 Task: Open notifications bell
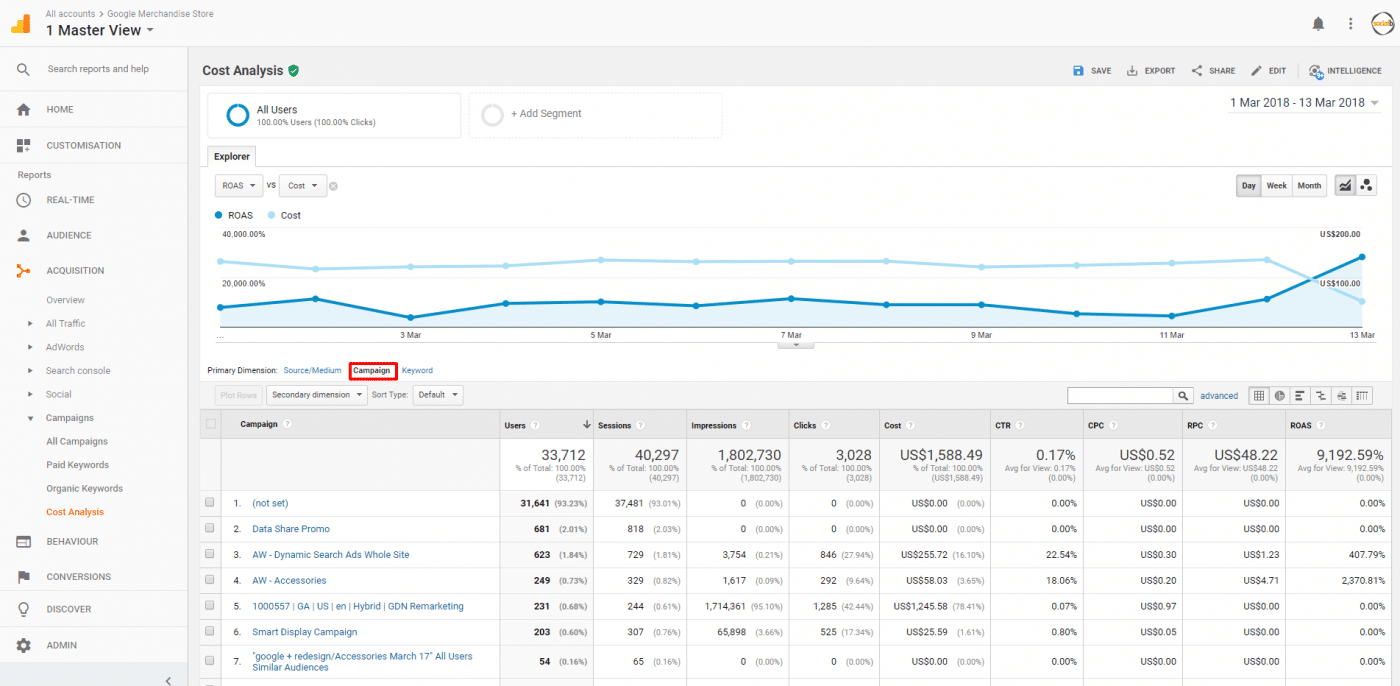[1318, 23]
